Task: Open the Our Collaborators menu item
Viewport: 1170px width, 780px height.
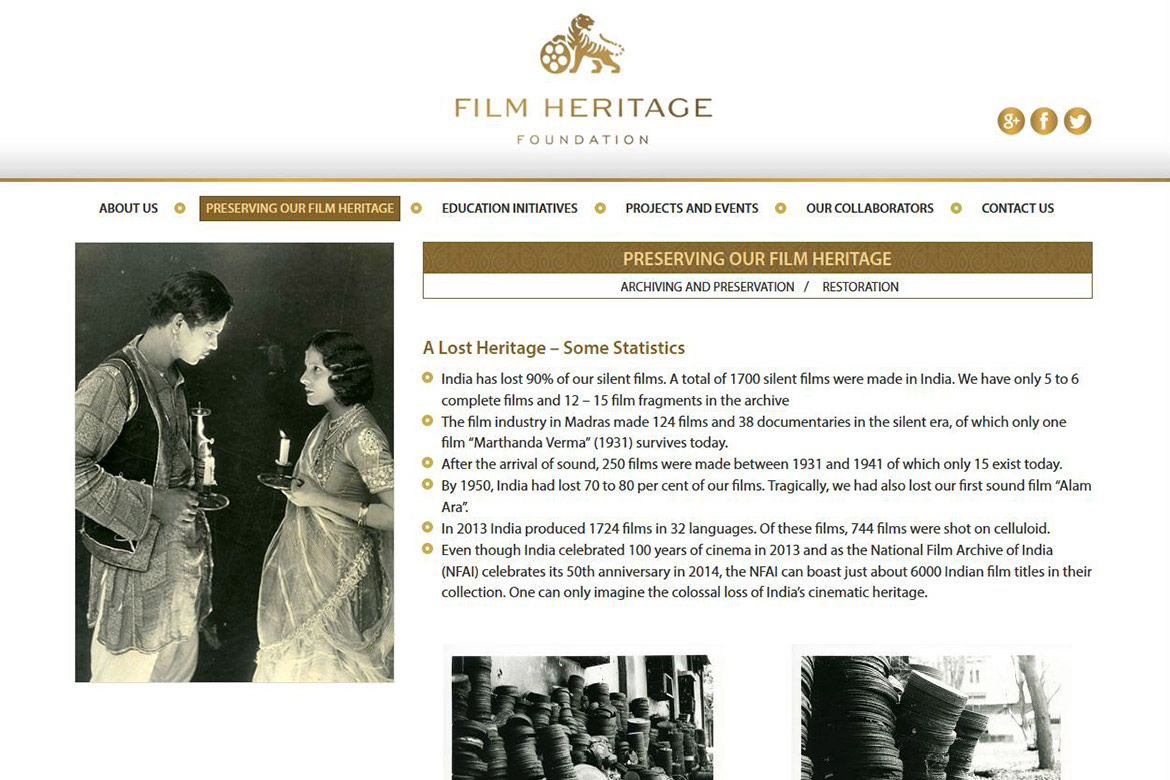Action: [x=869, y=208]
